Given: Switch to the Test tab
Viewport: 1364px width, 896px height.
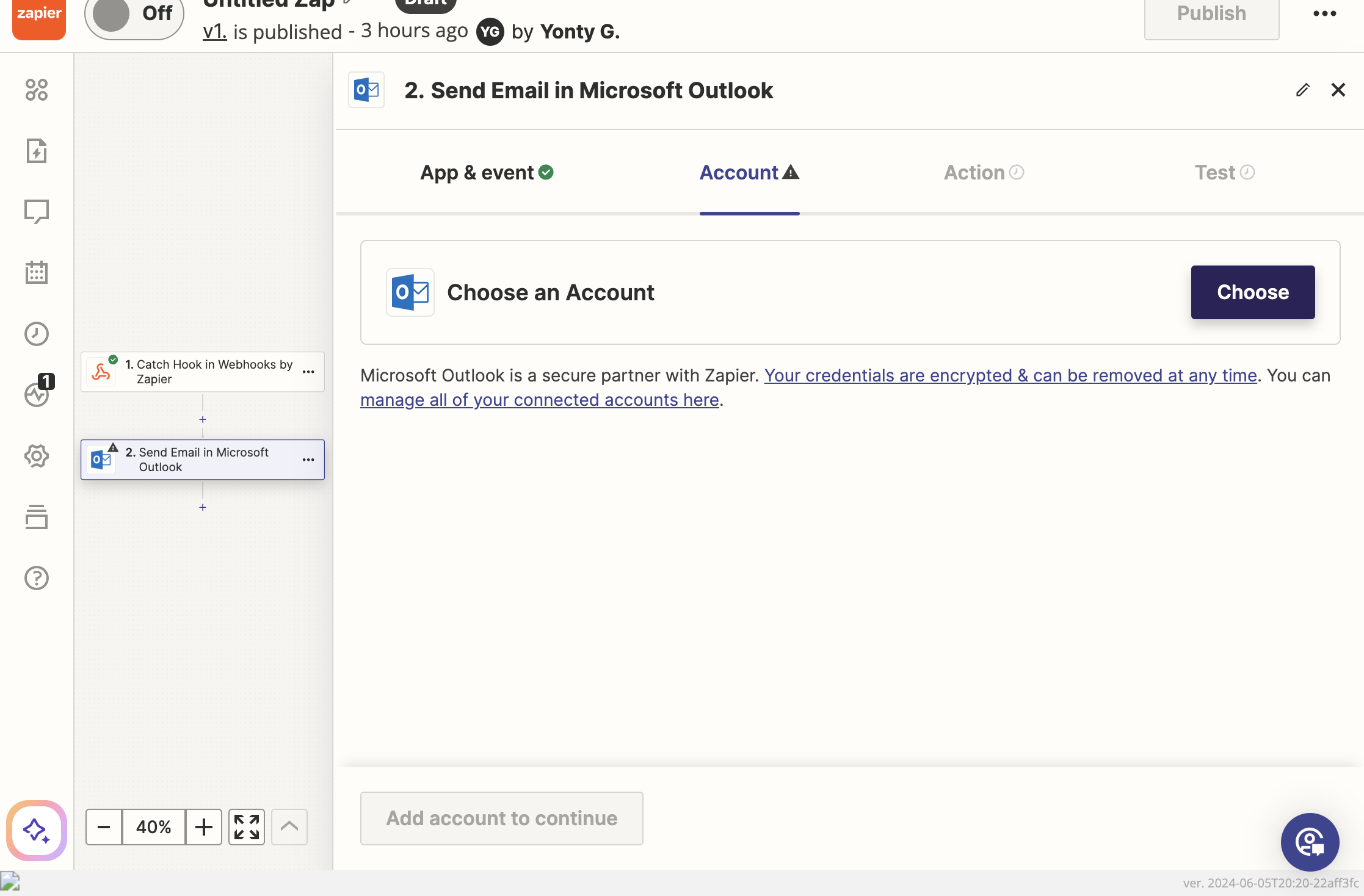Looking at the screenshot, I should click(x=1225, y=173).
